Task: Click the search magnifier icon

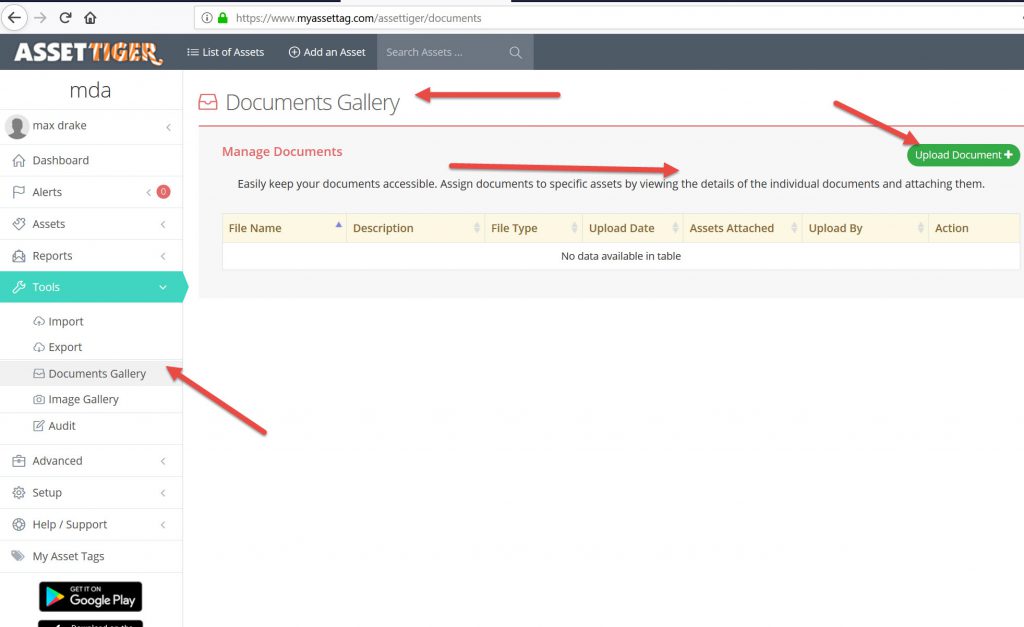Action: coord(516,53)
